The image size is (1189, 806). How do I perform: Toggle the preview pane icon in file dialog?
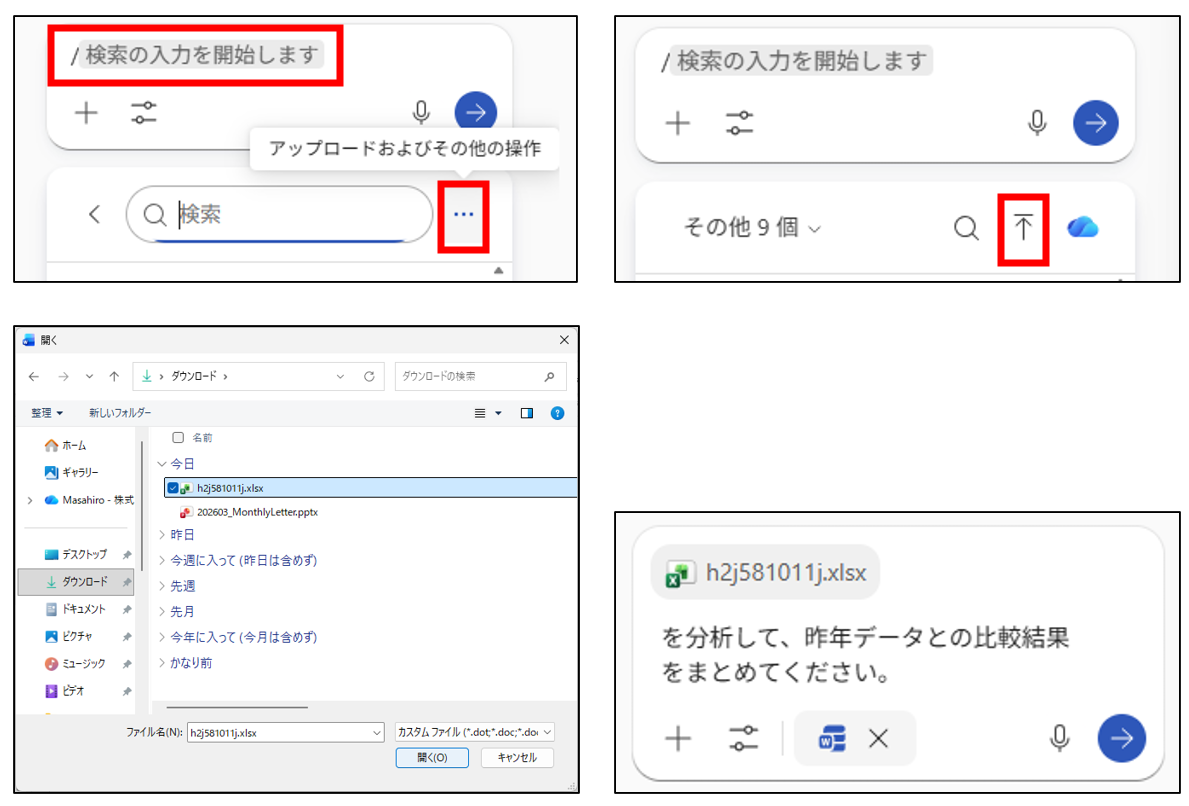point(527,413)
